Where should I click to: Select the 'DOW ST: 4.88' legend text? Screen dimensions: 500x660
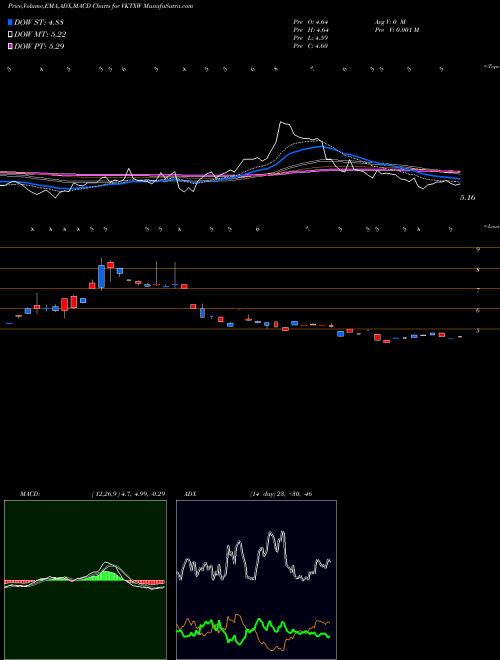pyautogui.click(x=39, y=22)
